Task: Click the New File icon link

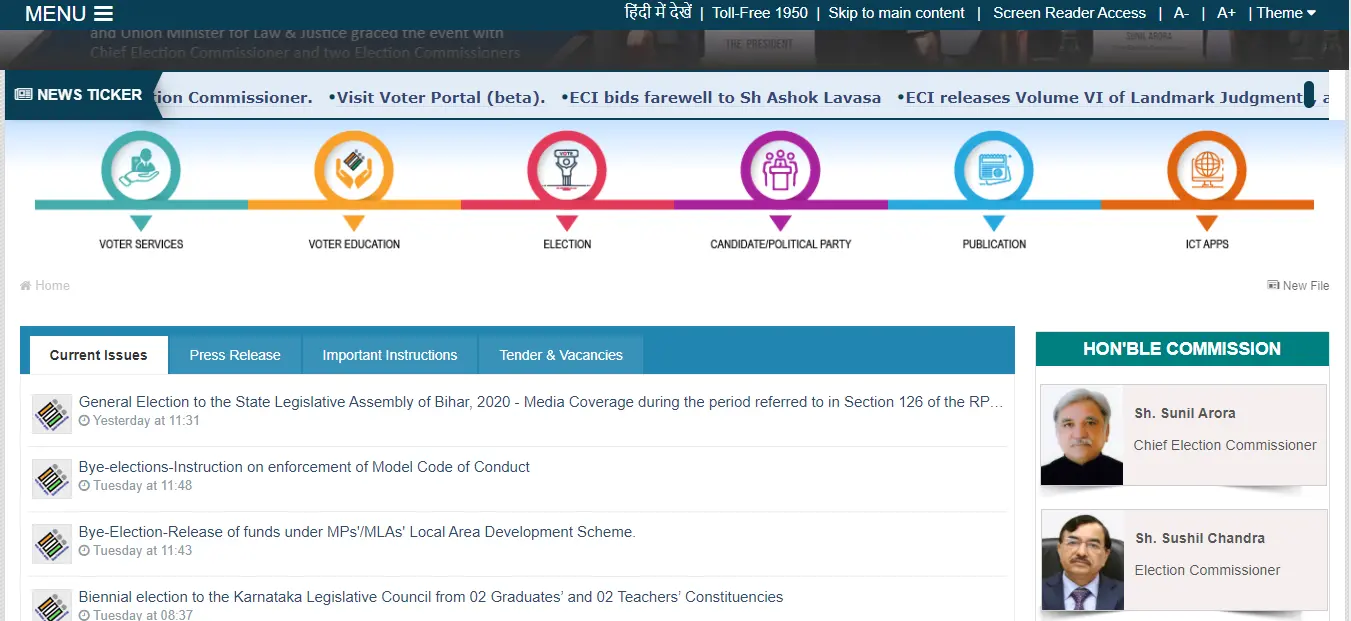Action: pyautogui.click(x=1273, y=286)
